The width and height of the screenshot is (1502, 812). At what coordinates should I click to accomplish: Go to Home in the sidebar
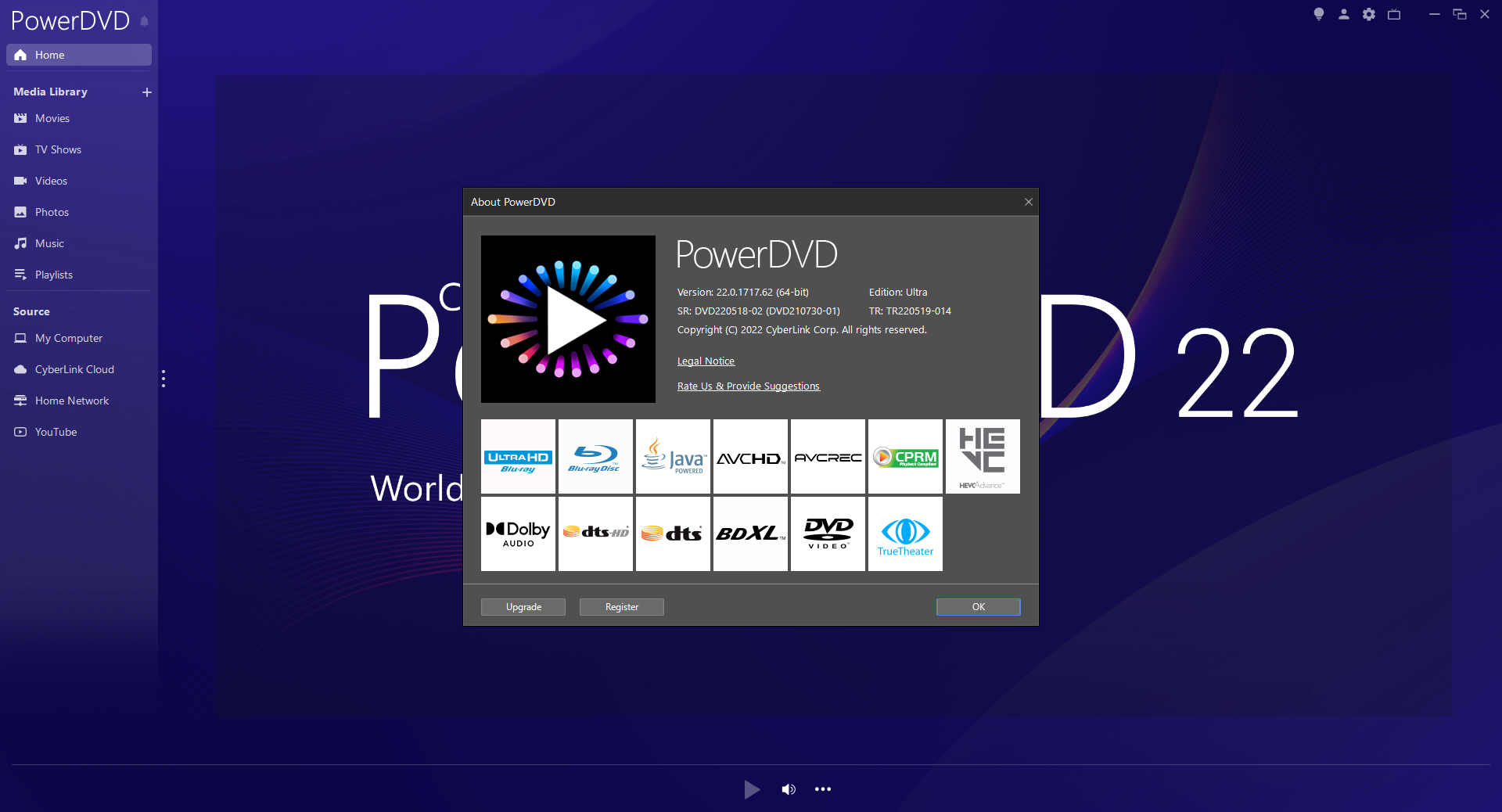click(78, 55)
